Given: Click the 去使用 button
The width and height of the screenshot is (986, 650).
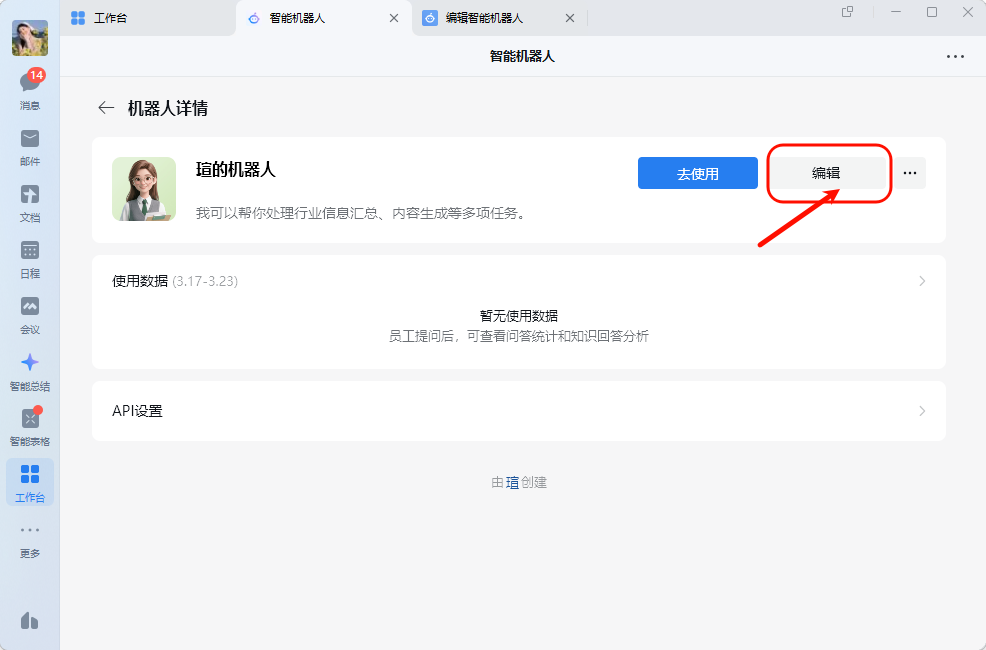Looking at the screenshot, I should point(697,173).
